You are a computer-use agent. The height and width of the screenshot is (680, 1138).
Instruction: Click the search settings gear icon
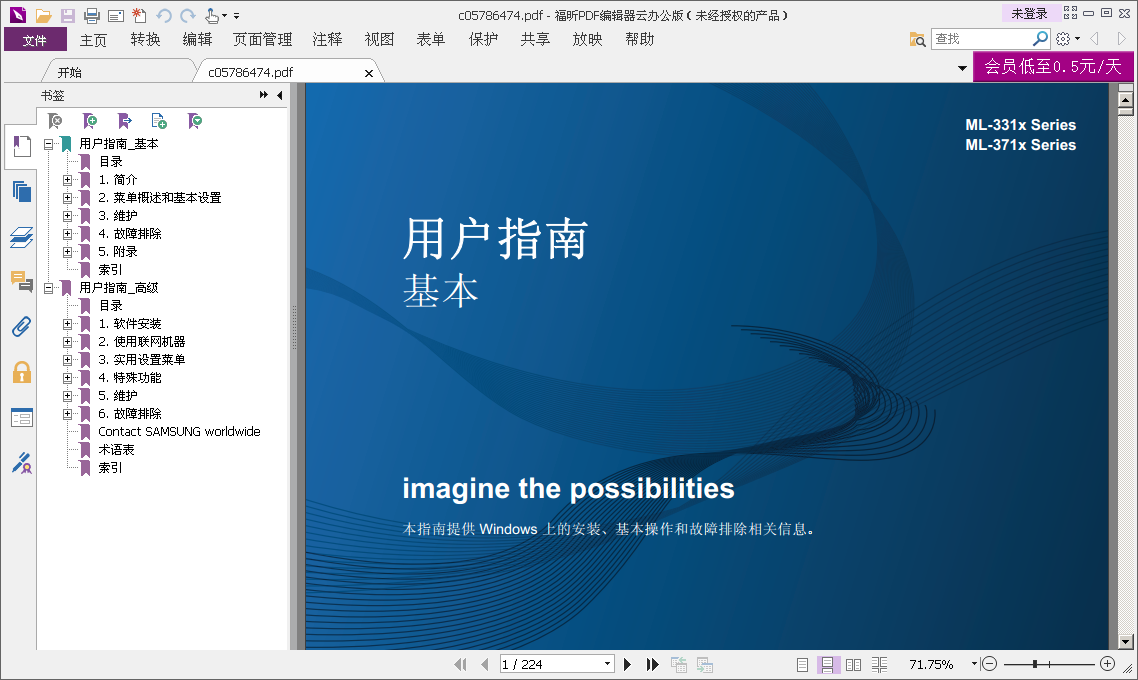pos(1063,39)
